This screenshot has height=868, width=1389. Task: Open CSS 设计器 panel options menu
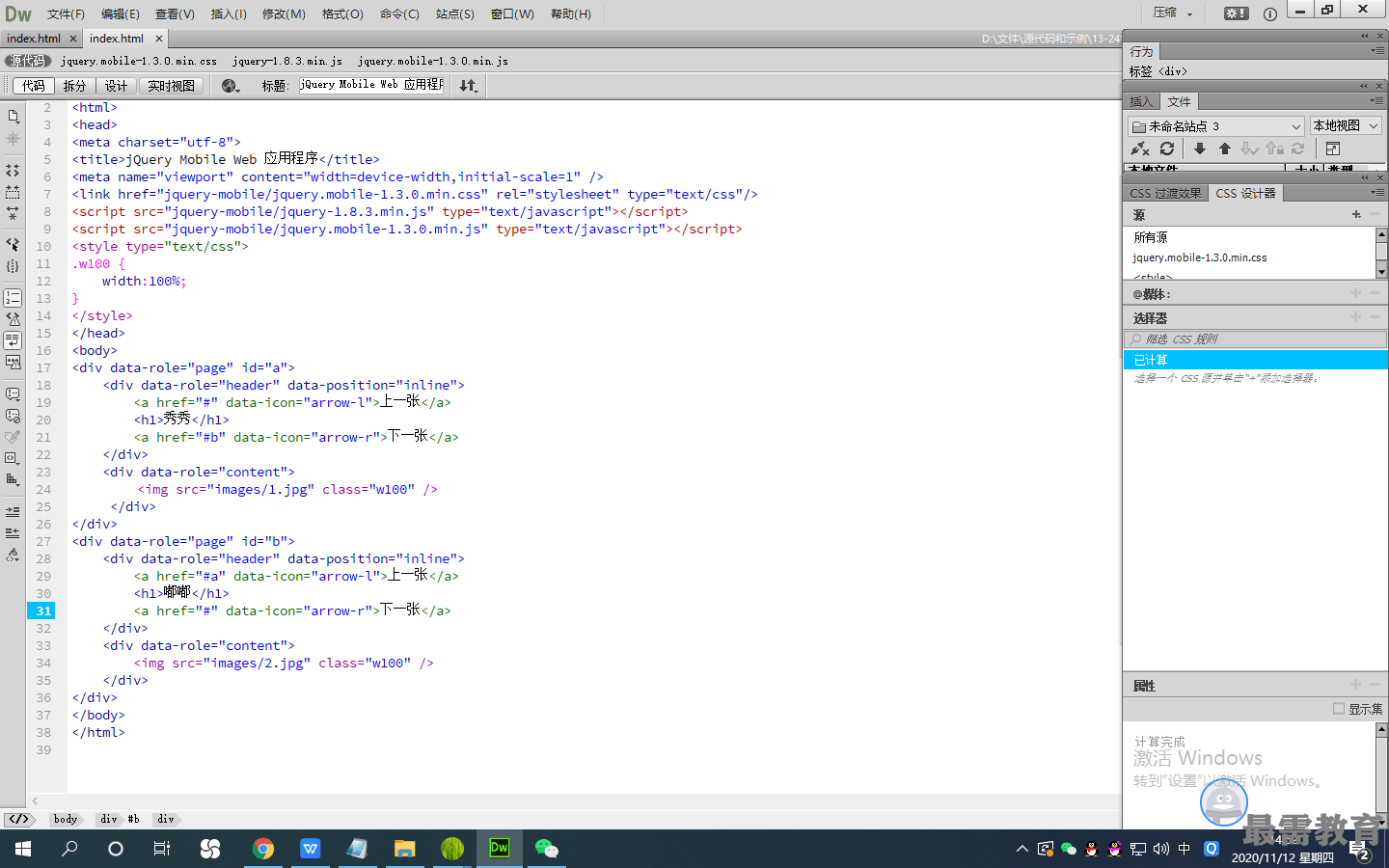click(x=1376, y=192)
